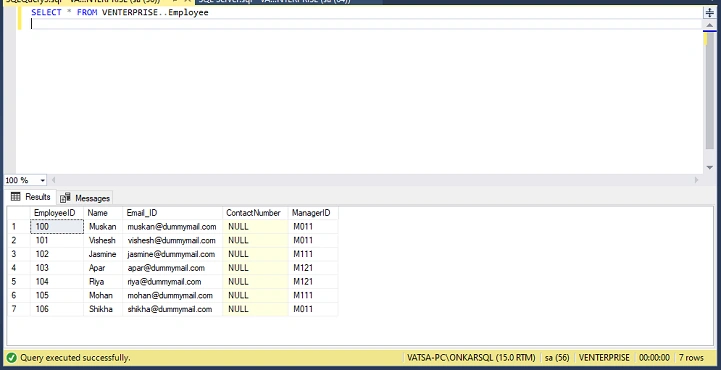Select the EmployeeID column header
The image size is (721, 370).
tap(57, 213)
